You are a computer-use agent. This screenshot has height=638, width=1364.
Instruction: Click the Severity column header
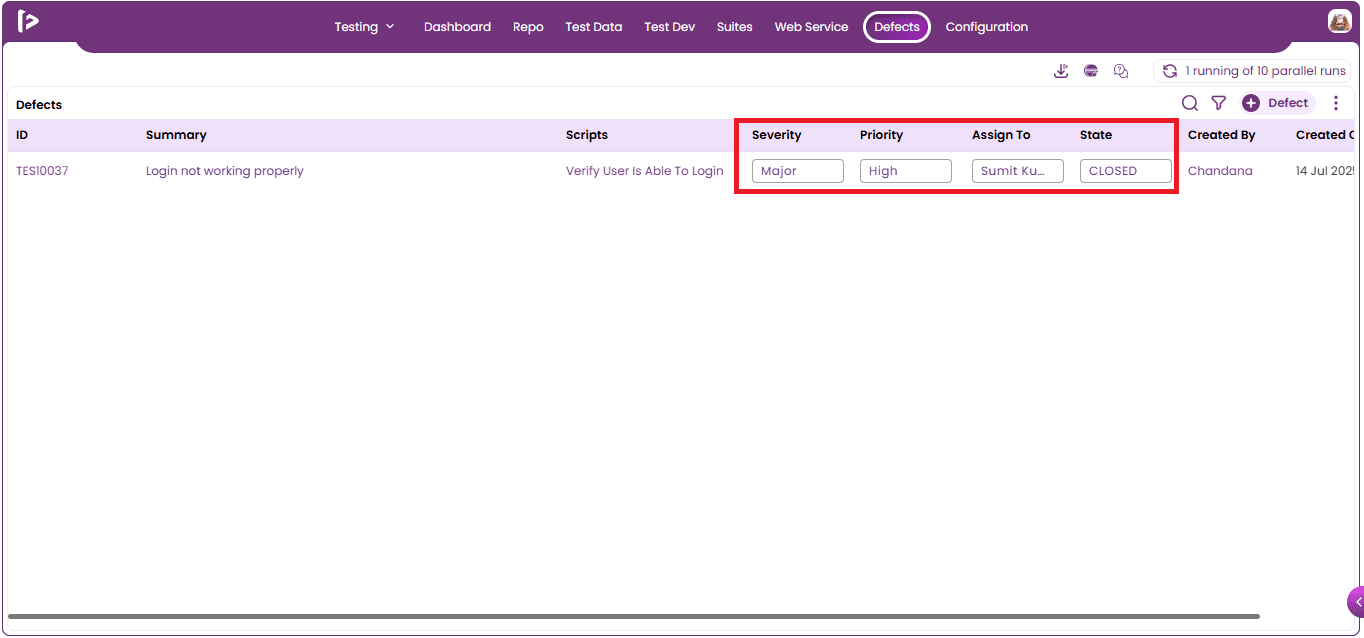777,135
